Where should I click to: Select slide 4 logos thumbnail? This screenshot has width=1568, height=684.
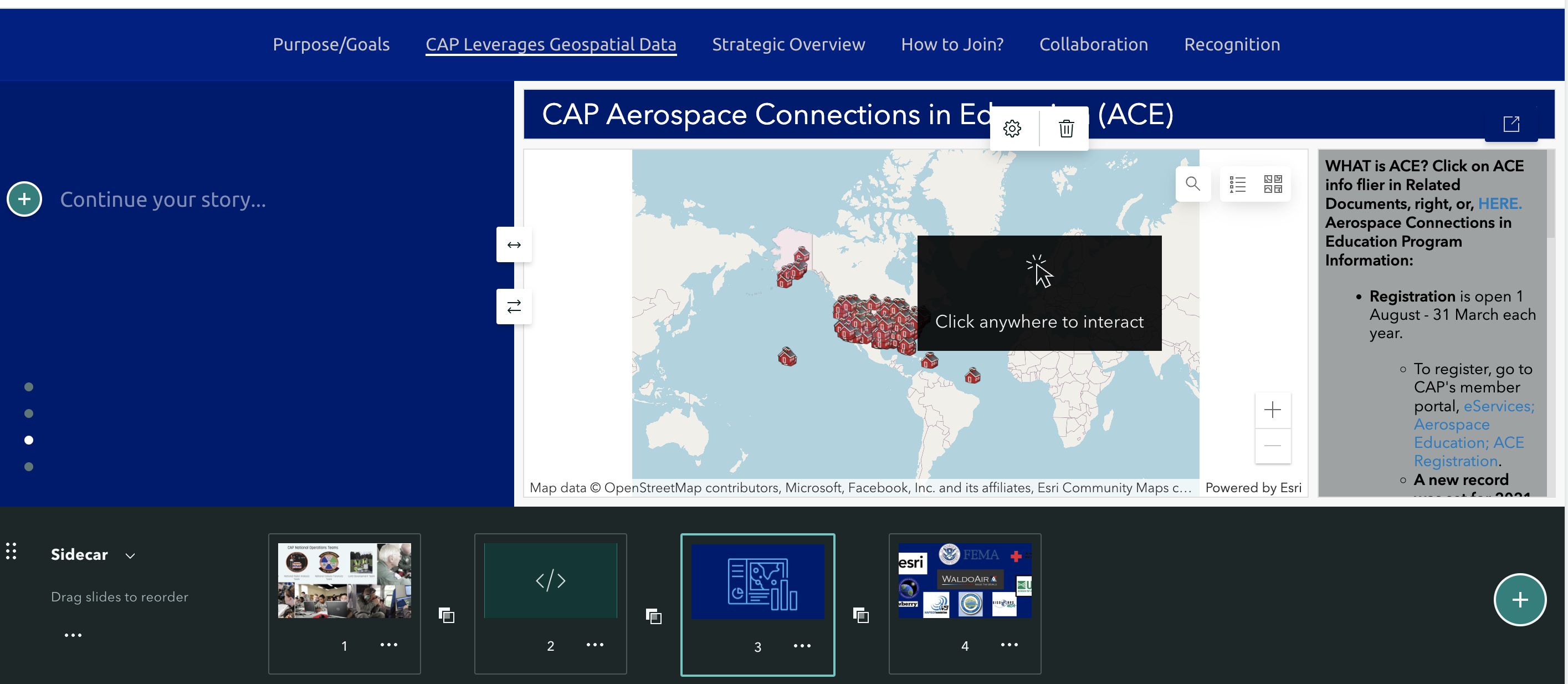964,581
